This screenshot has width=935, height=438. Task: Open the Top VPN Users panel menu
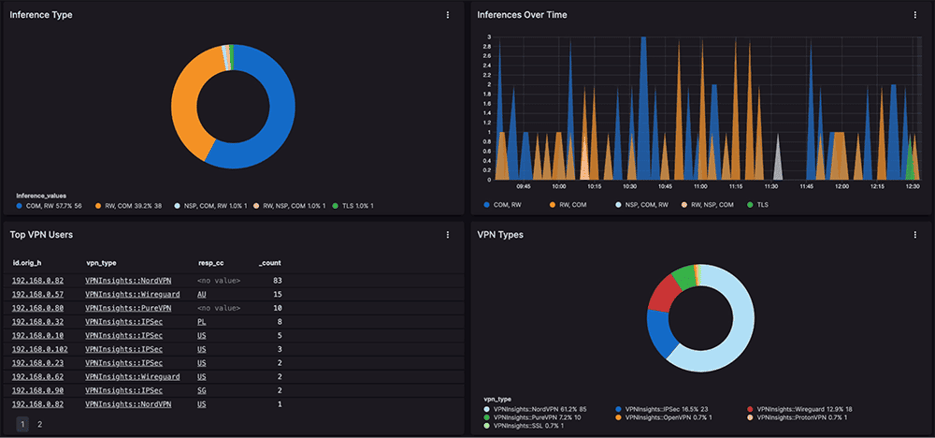[x=447, y=235]
